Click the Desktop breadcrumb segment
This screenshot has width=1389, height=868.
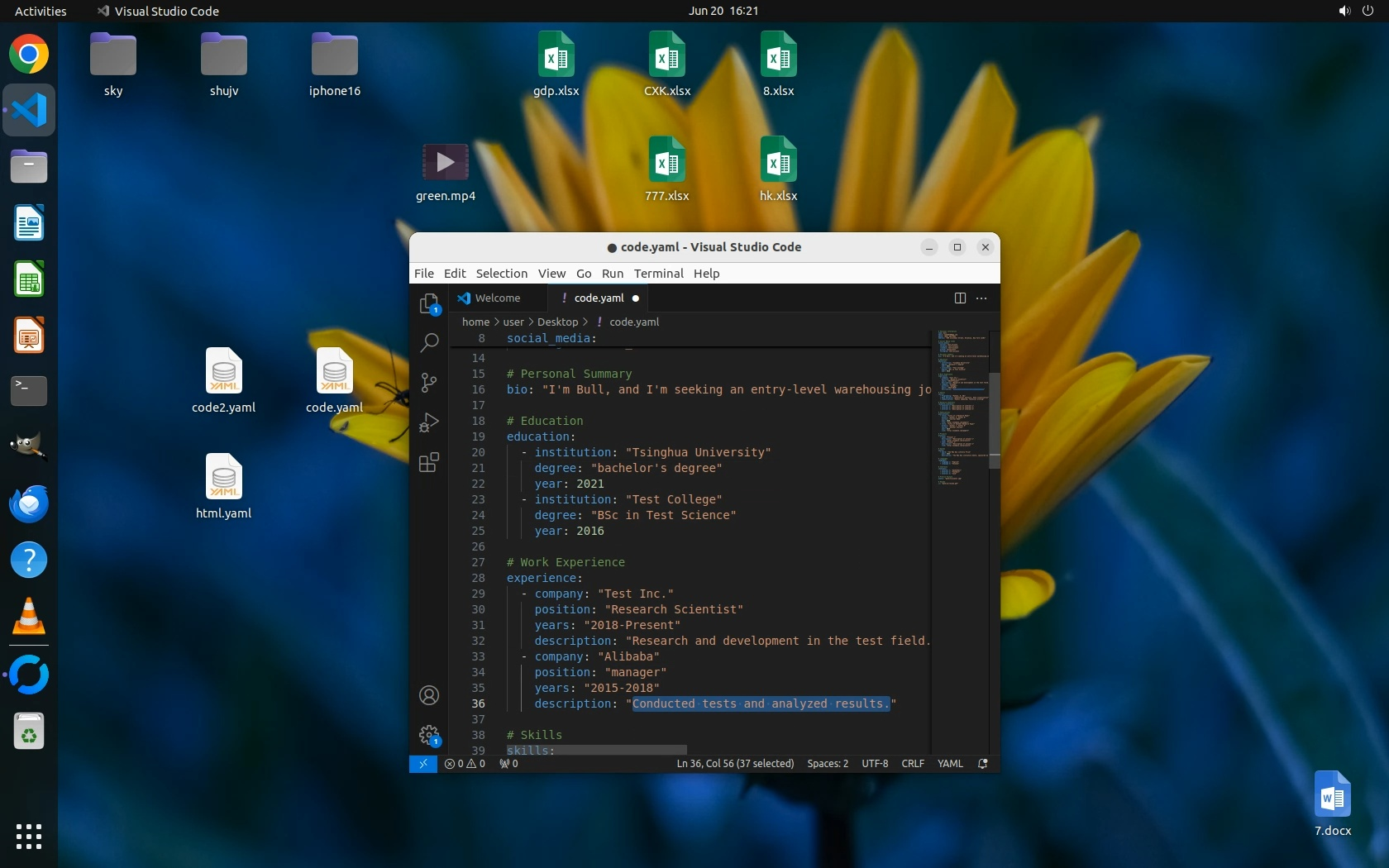(557, 322)
